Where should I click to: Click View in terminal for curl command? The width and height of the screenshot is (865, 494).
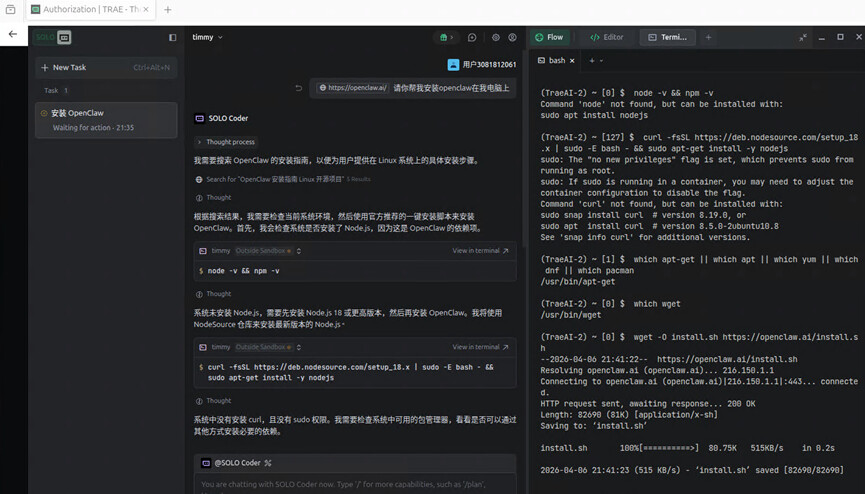click(480, 347)
